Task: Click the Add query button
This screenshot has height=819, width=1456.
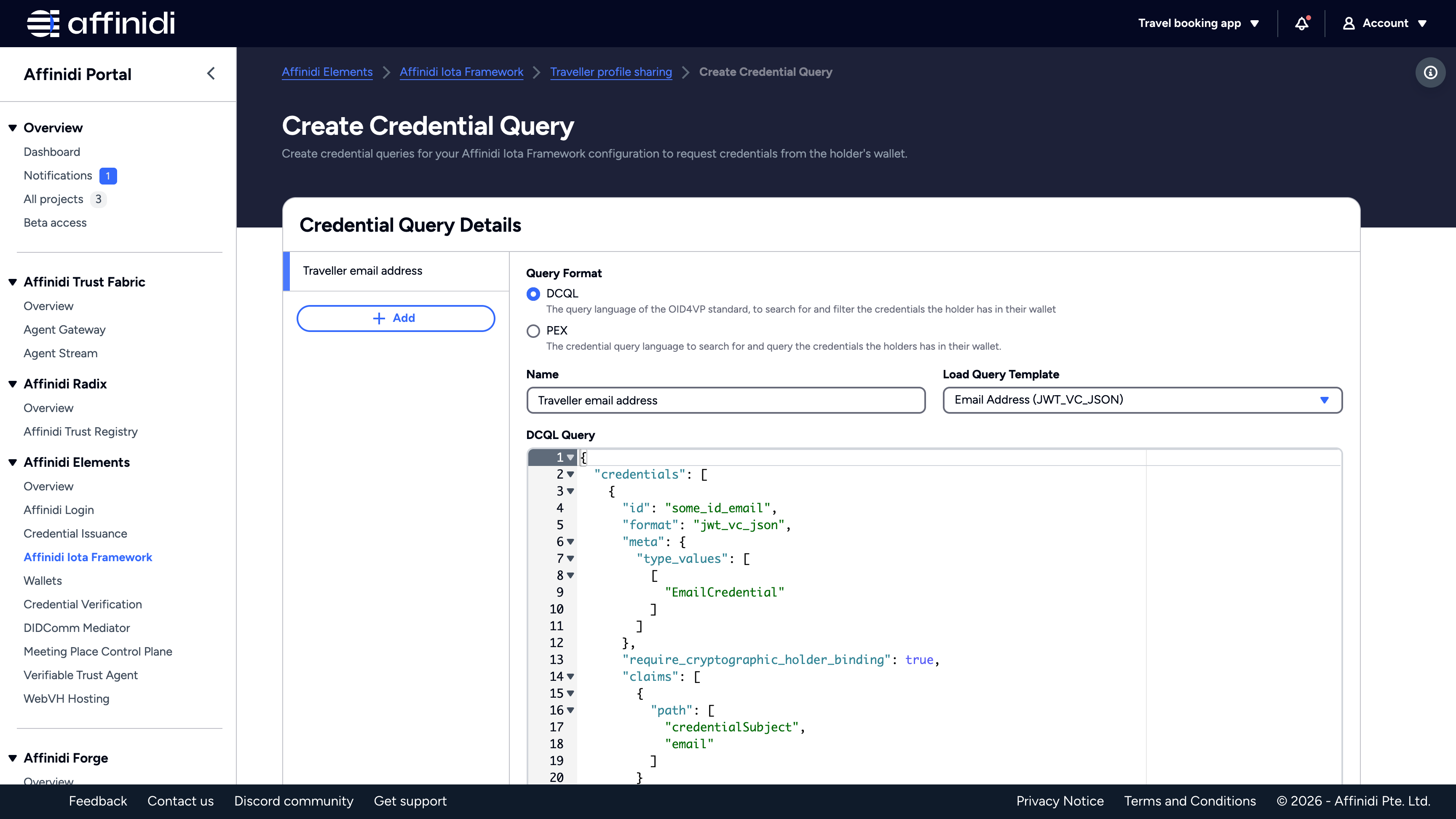Action: [396, 318]
